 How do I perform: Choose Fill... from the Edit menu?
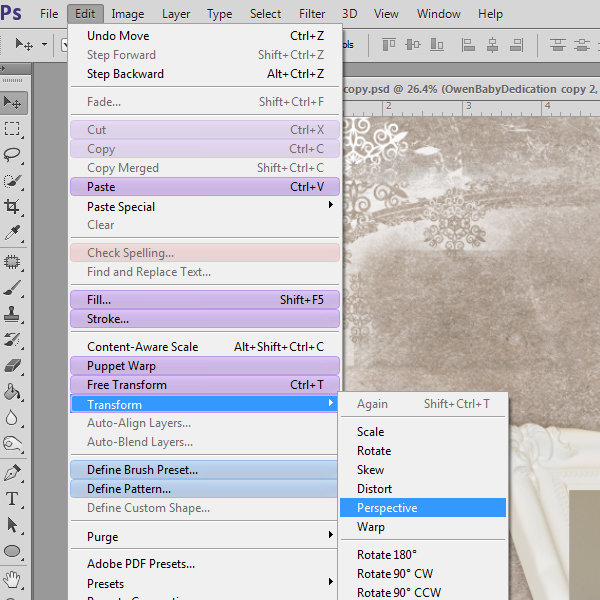point(205,300)
